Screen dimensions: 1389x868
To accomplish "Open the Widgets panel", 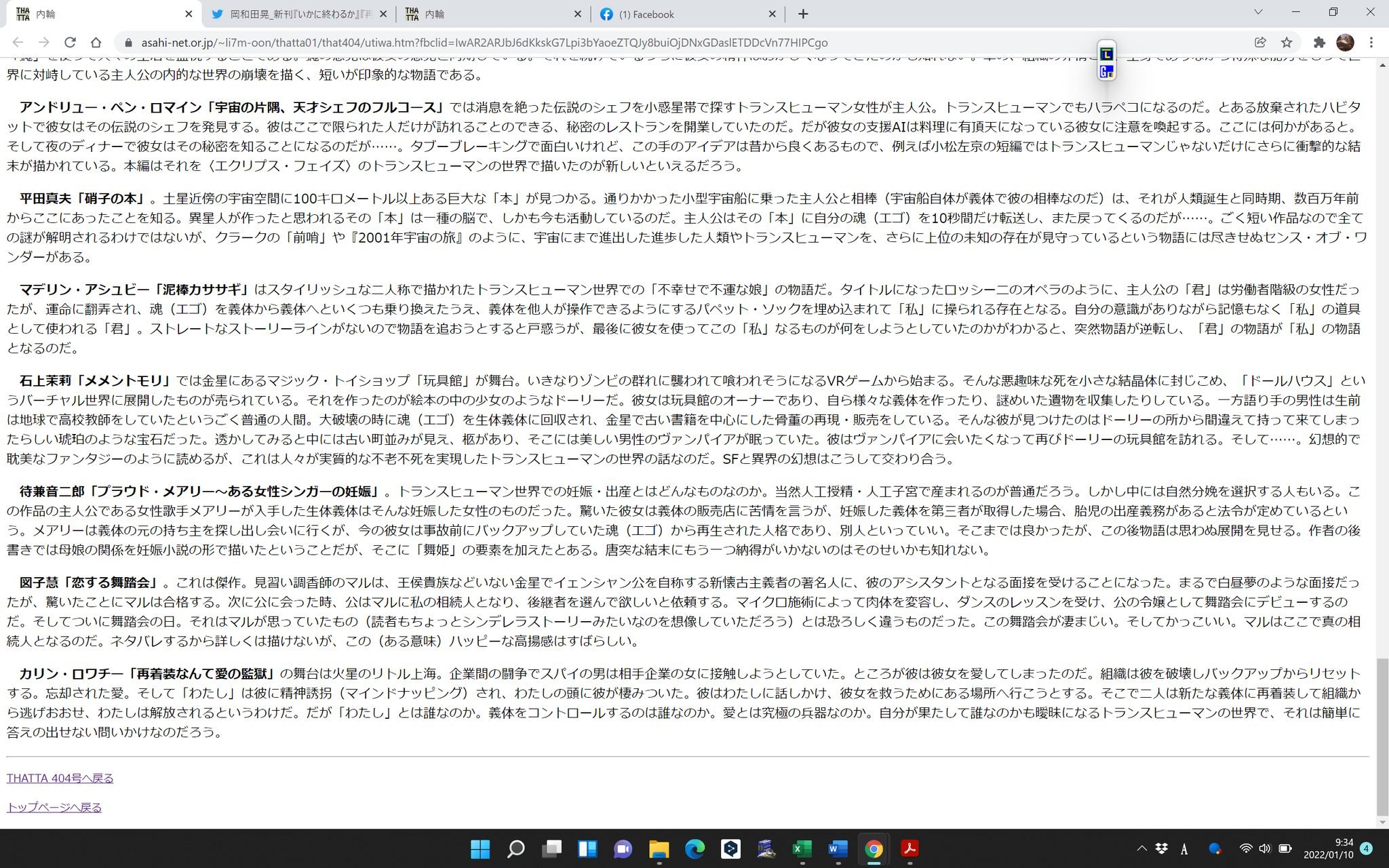I will pos(587,849).
